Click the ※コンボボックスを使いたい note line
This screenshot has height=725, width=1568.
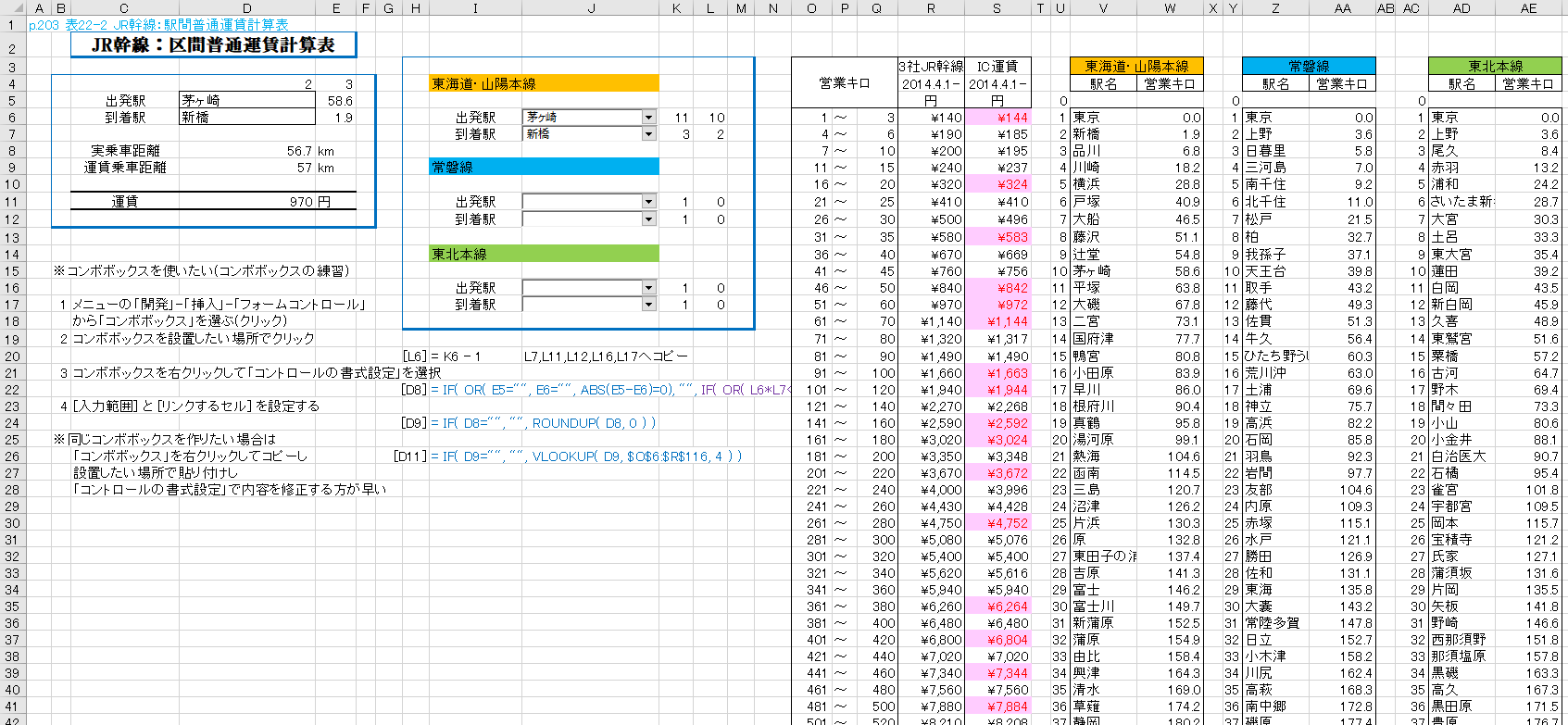click(x=201, y=271)
